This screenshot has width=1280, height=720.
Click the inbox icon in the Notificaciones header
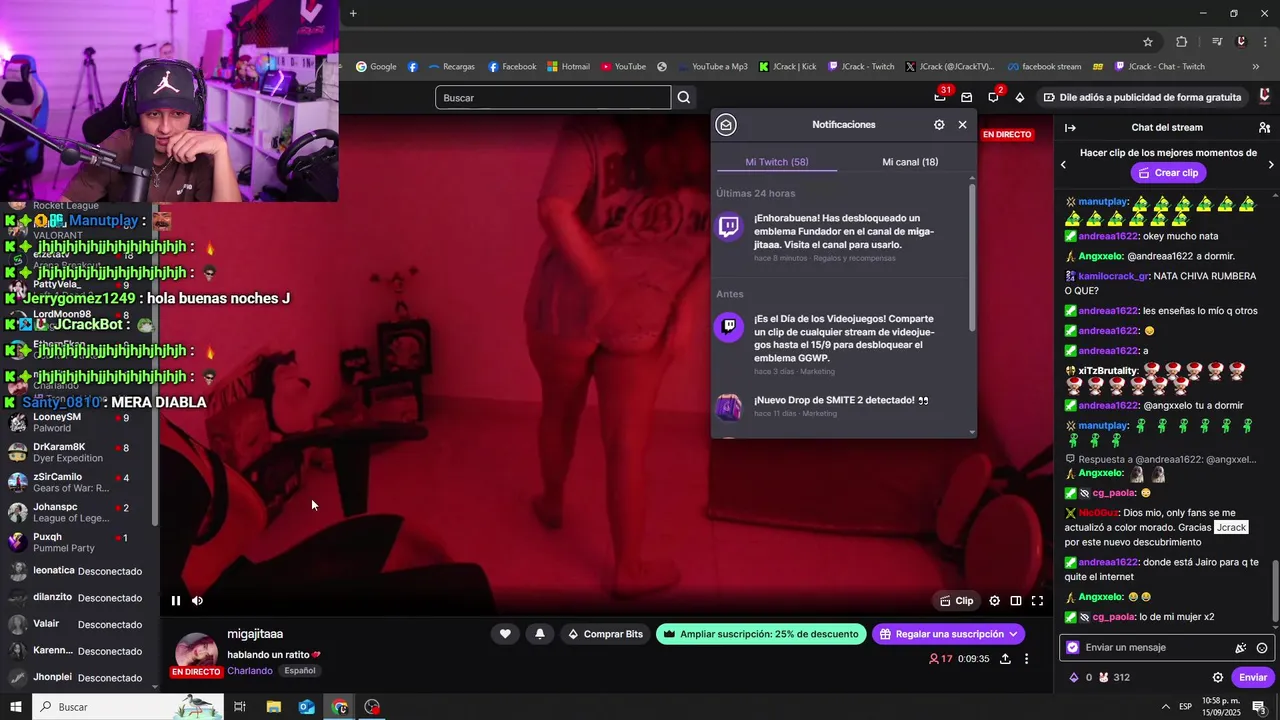[x=727, y=125]
